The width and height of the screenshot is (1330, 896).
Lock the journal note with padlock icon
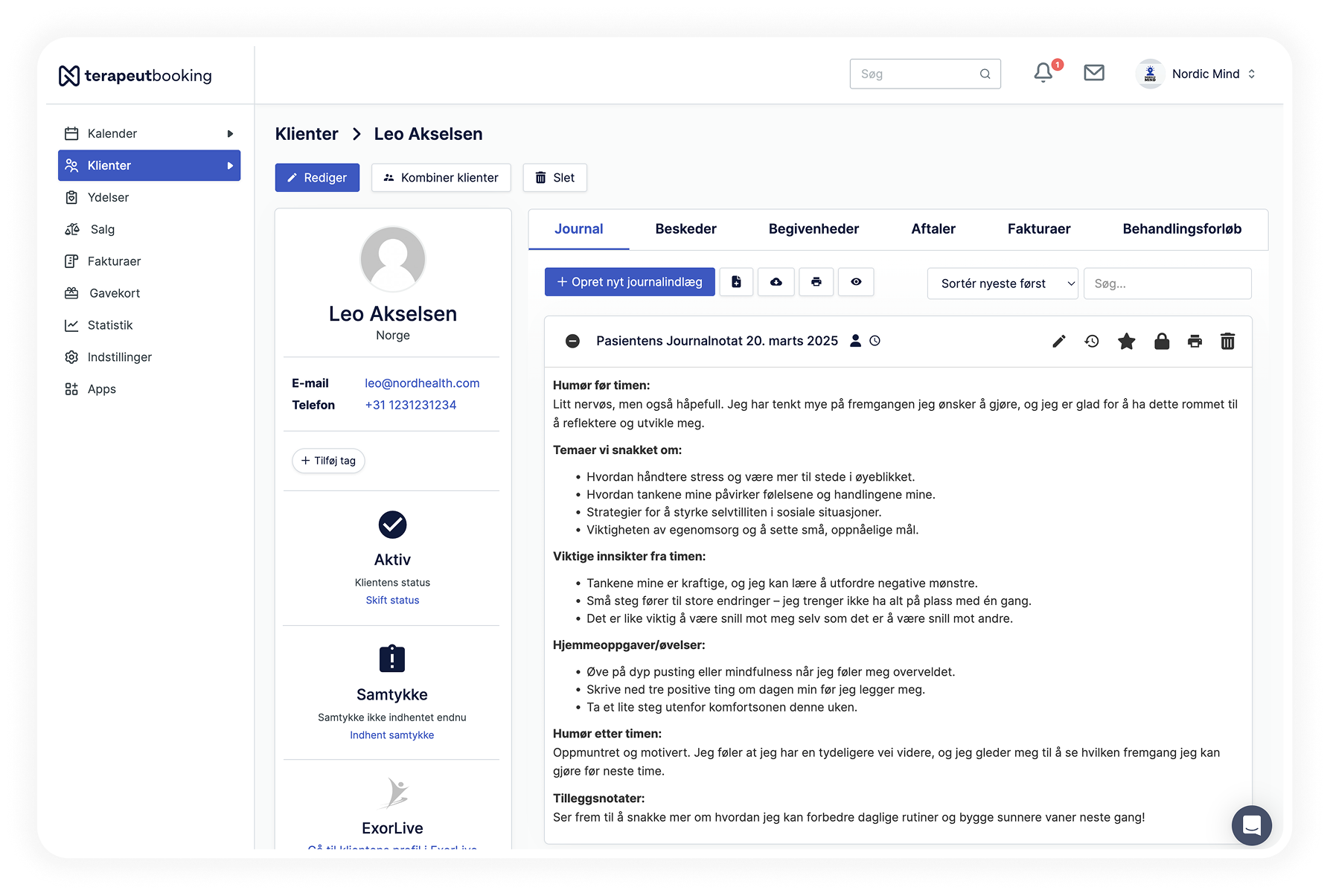pos(1161,342)
